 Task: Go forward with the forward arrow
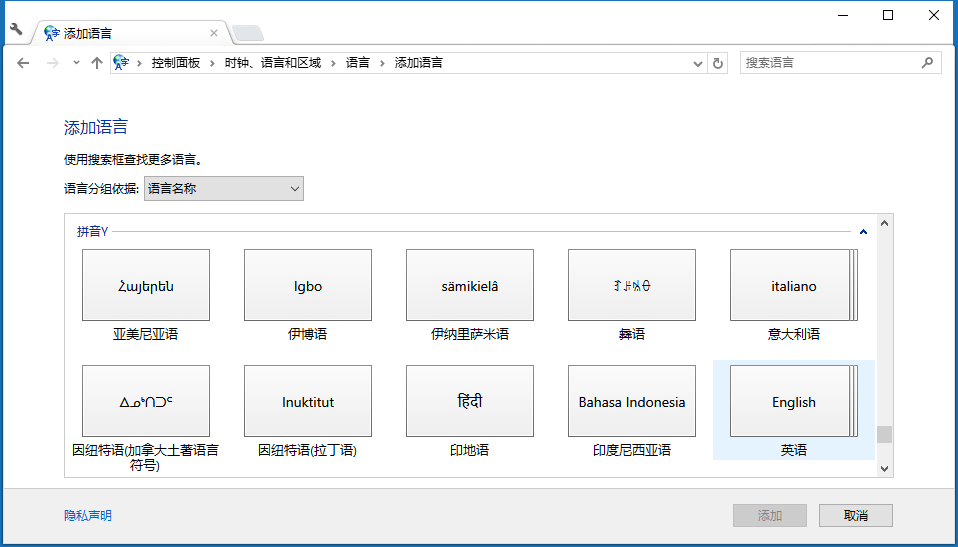click(x=53, y=63)
